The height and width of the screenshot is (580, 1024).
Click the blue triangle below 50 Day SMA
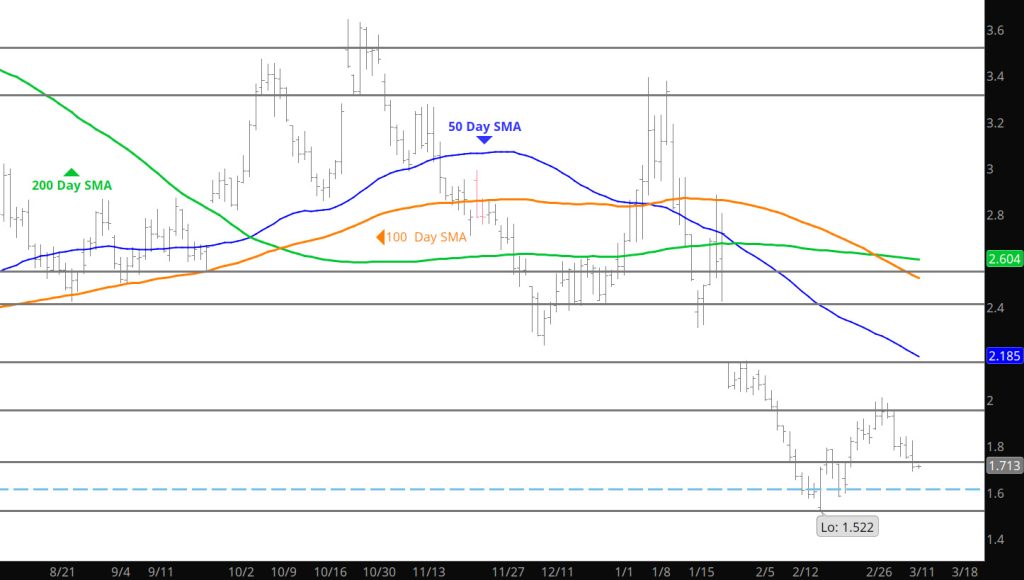click(484, 140)
